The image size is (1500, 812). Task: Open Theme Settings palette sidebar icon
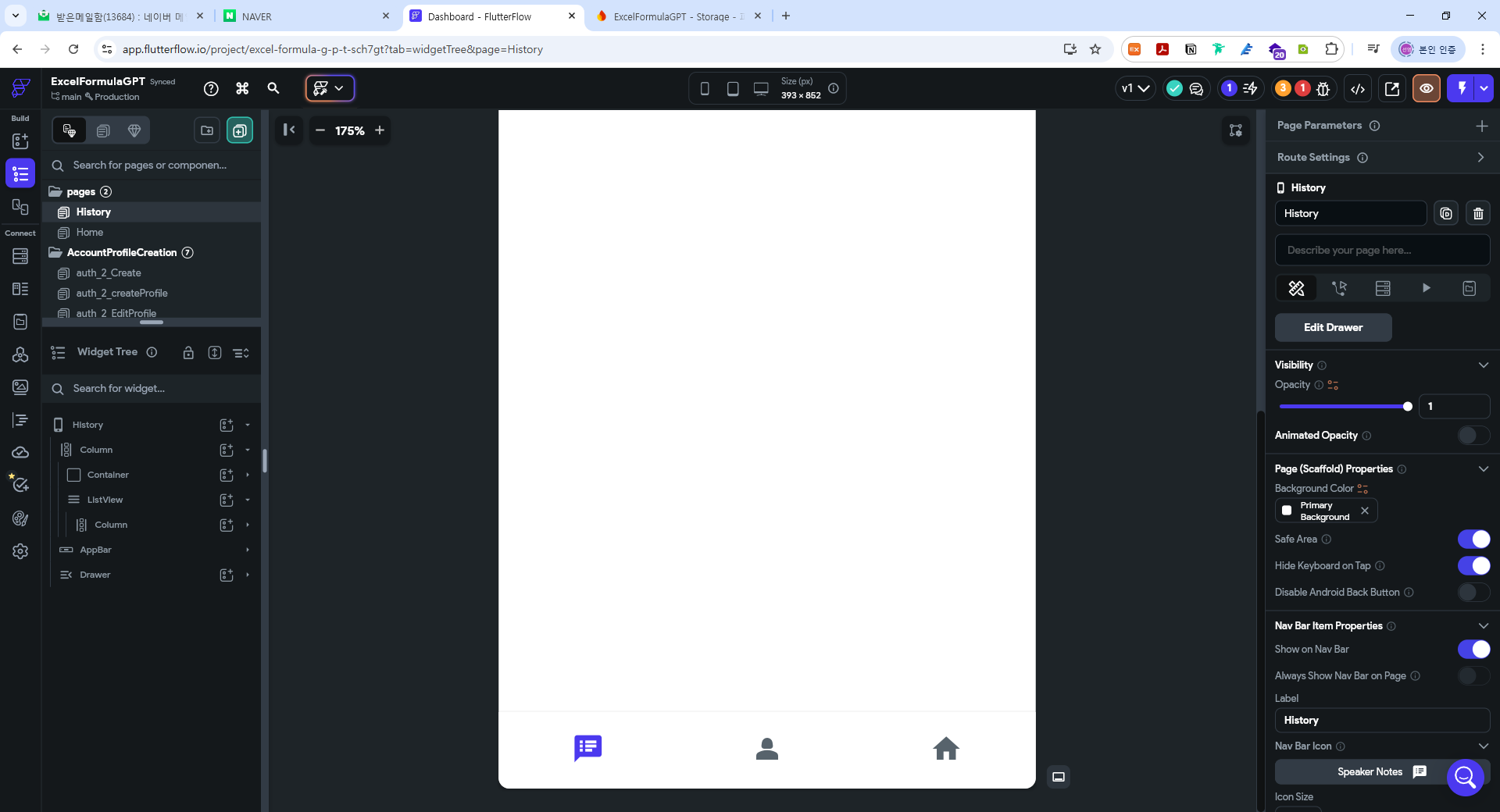[x=20, y=518]
